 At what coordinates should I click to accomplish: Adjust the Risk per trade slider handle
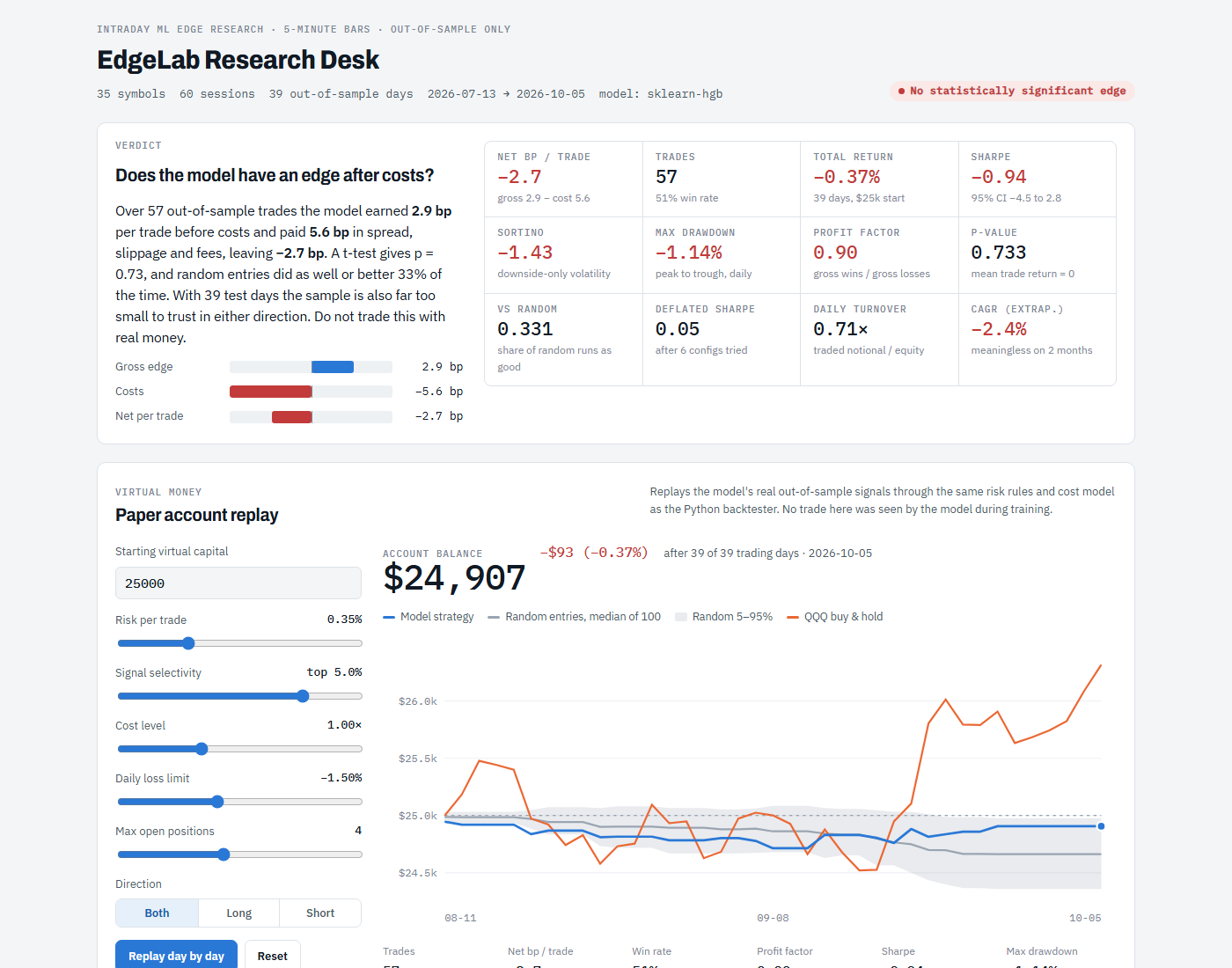(188, 643)
